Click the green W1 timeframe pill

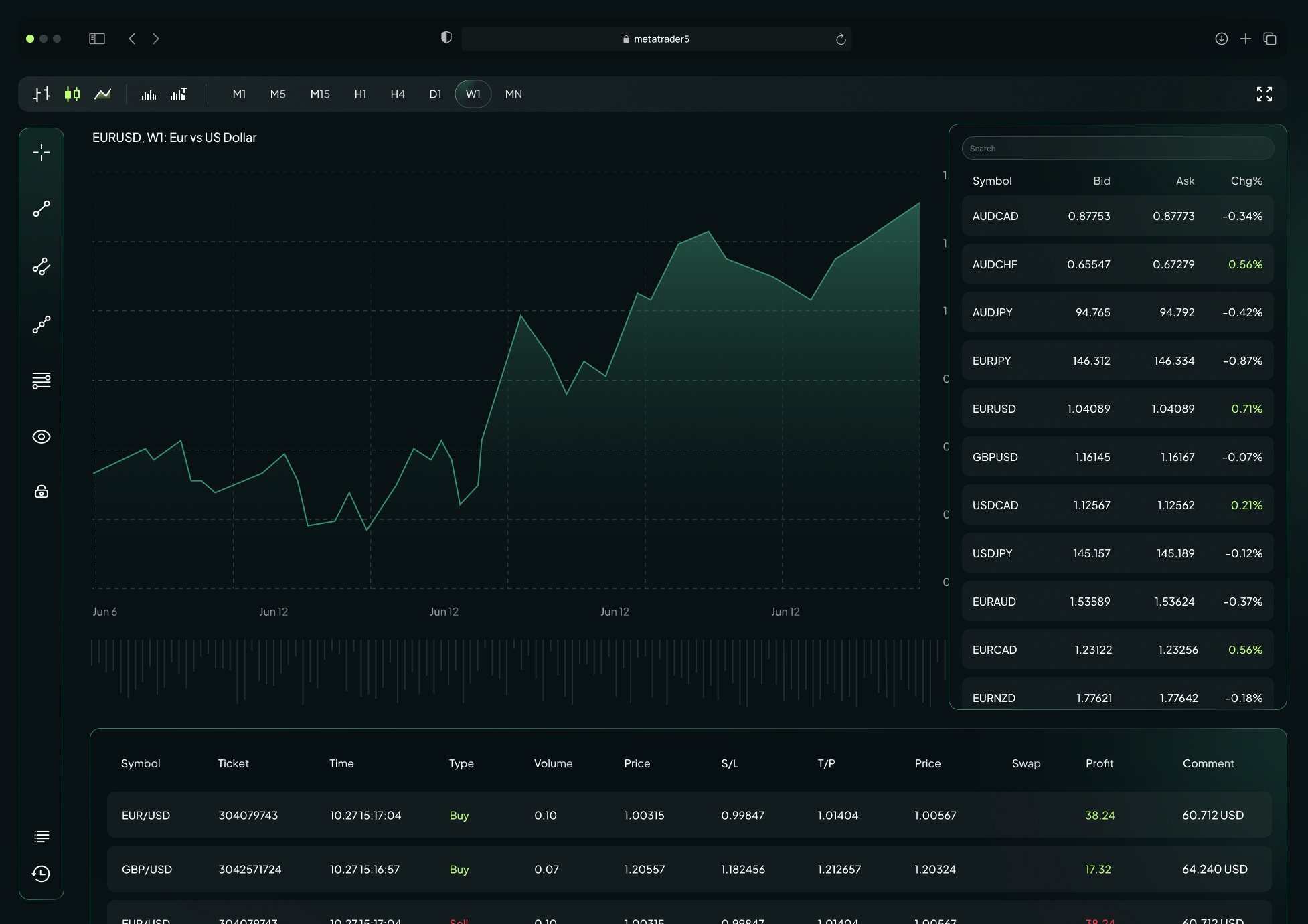click(x=473, y=94)
